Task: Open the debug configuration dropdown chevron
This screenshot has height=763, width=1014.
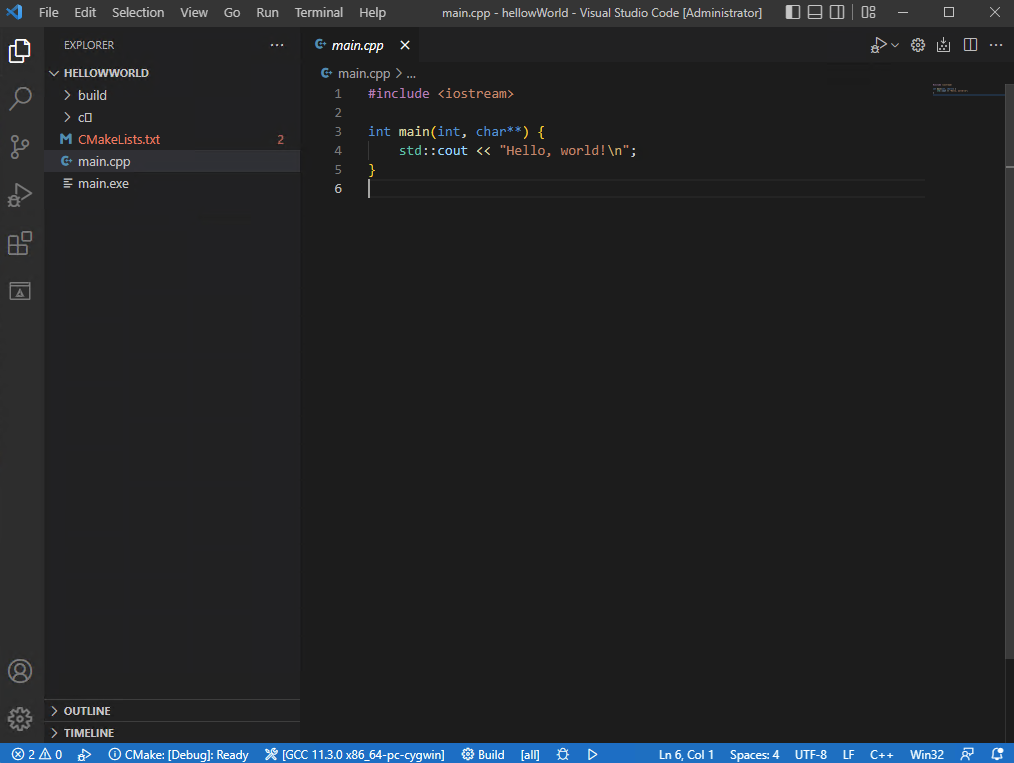Action: coord(893,45)
